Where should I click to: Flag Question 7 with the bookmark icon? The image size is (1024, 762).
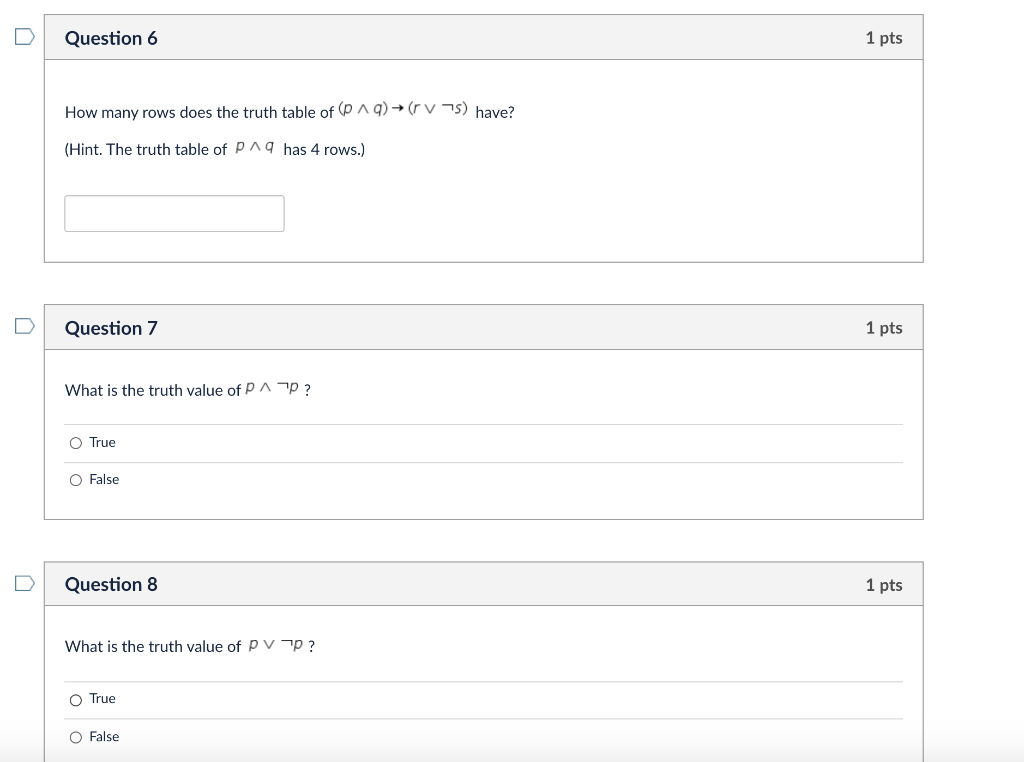click(24, 327)
